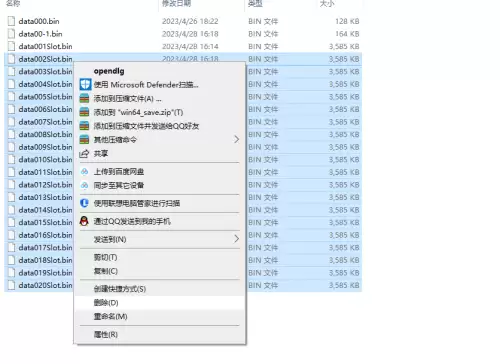
Task: Click size value 128 KB
Action: [347, 21]
